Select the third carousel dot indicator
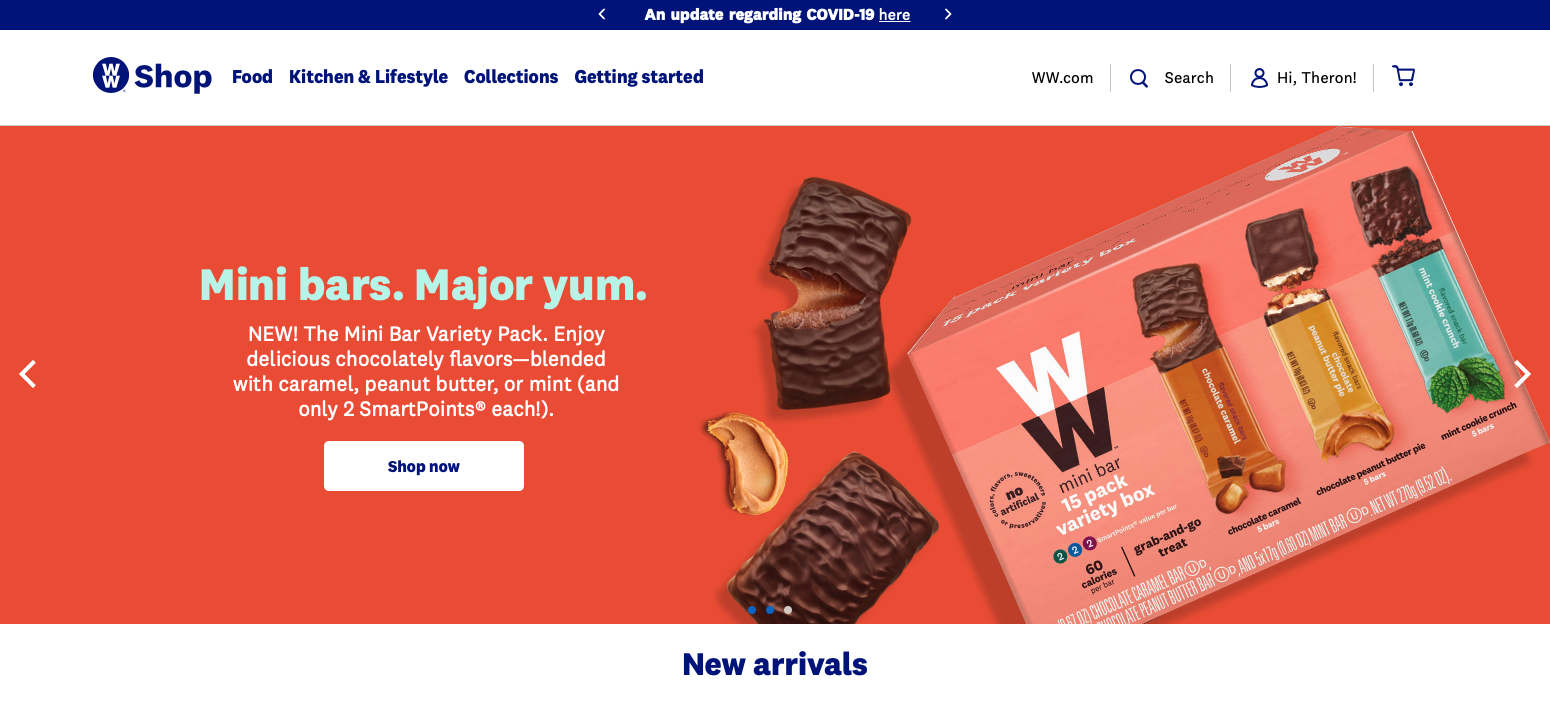The height and width of the screenshot is (715, 1550). pos(788,609)
